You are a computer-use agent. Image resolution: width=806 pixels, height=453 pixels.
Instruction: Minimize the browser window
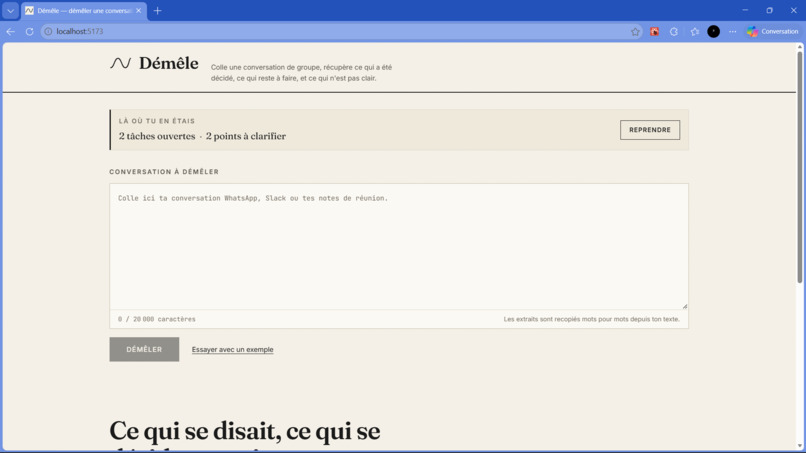tap(745, 10)
